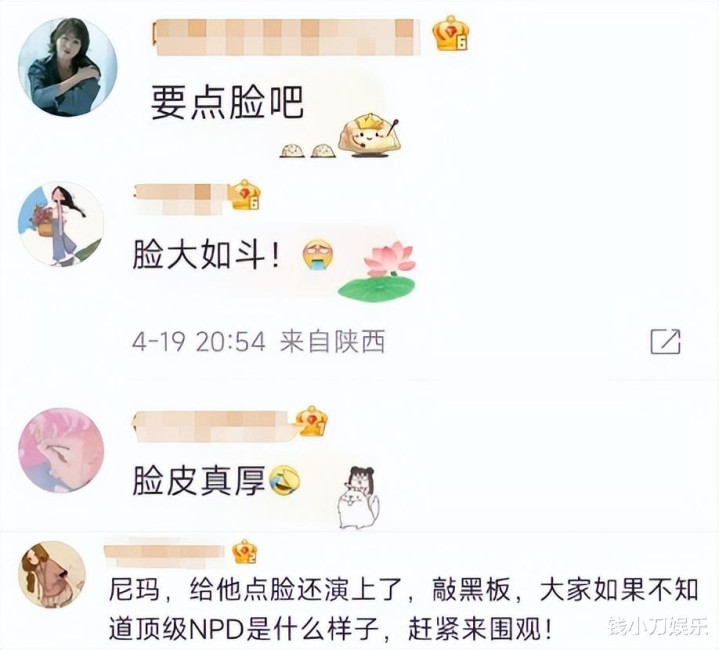719x650 pixels.
Task: Click the crown badge of fourth commenter
Action: (x=244, y=552)
